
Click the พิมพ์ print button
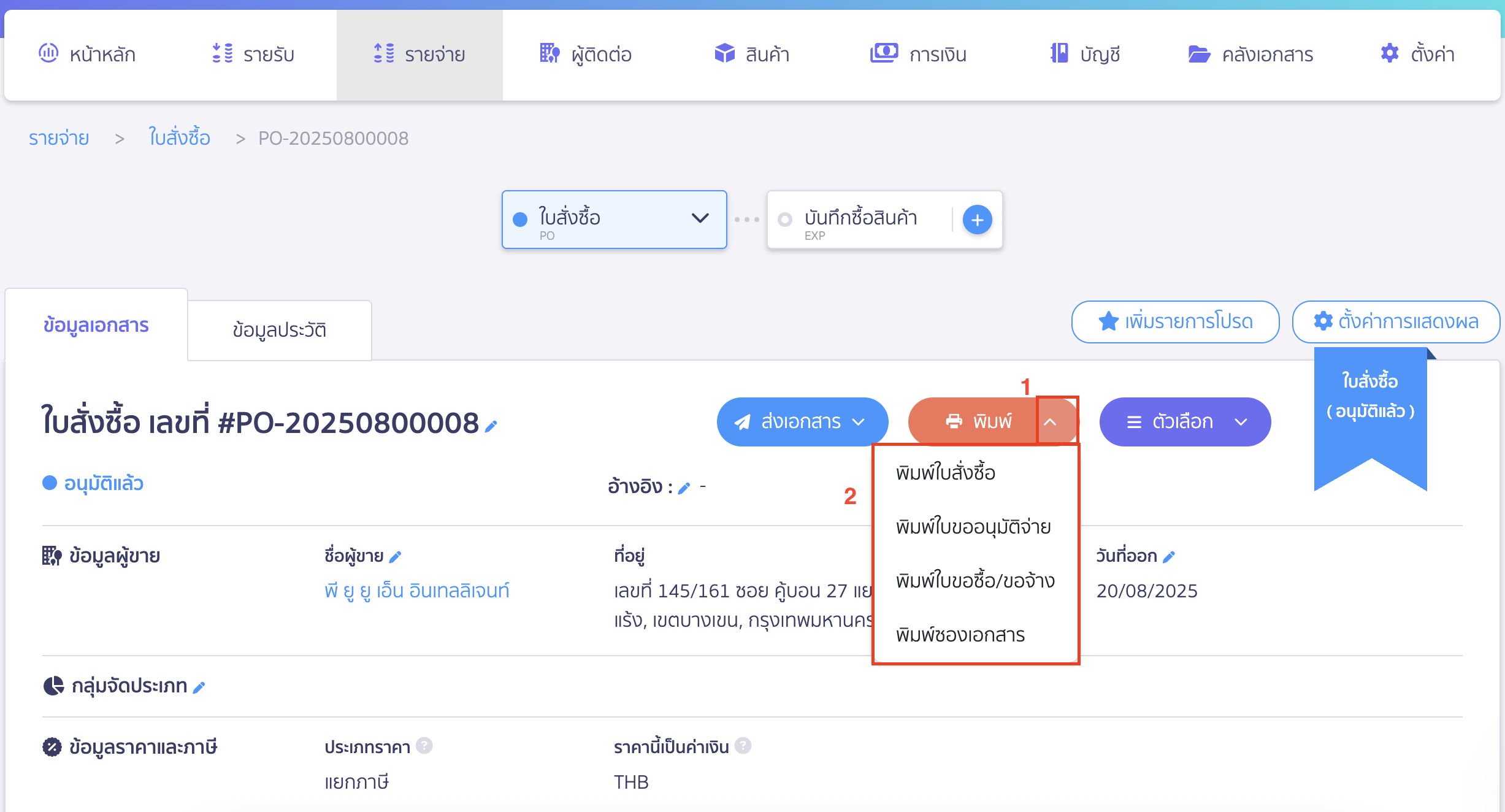pyautogui.click(x=974, y=422)
